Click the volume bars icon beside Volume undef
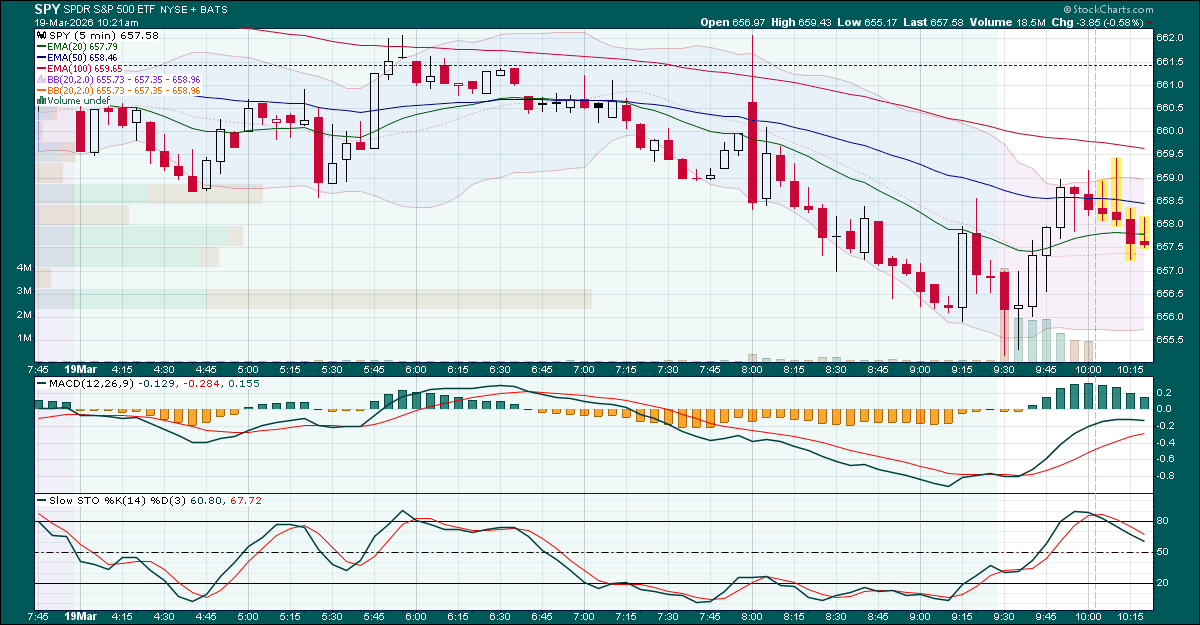The image size is (1200, 625). pos(41,100)
